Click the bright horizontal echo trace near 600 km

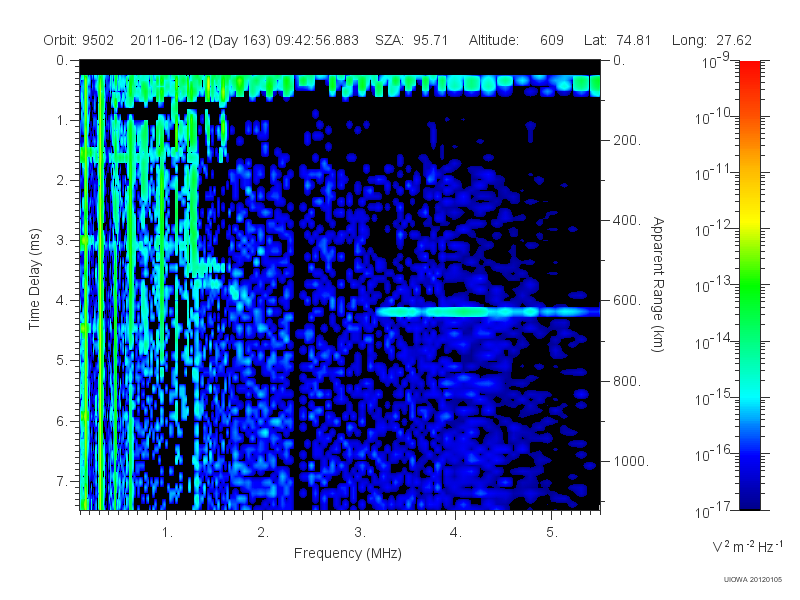click(x=489, y=312)
